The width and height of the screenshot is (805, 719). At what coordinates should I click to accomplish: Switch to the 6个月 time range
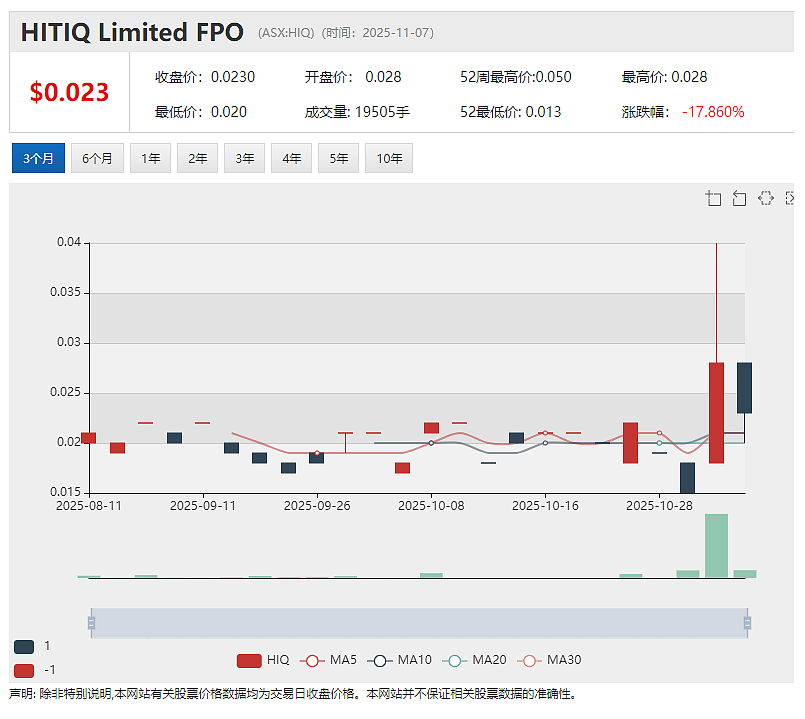(x=97, y=158)
